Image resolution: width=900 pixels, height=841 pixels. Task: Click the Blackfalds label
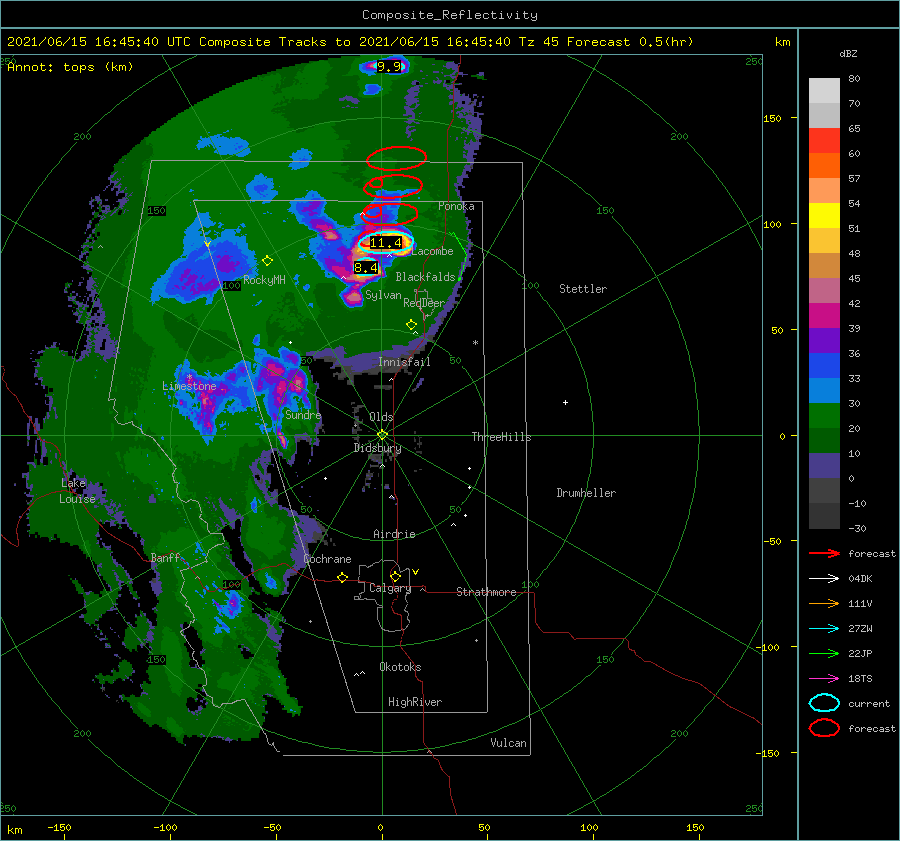pos(425,277)
